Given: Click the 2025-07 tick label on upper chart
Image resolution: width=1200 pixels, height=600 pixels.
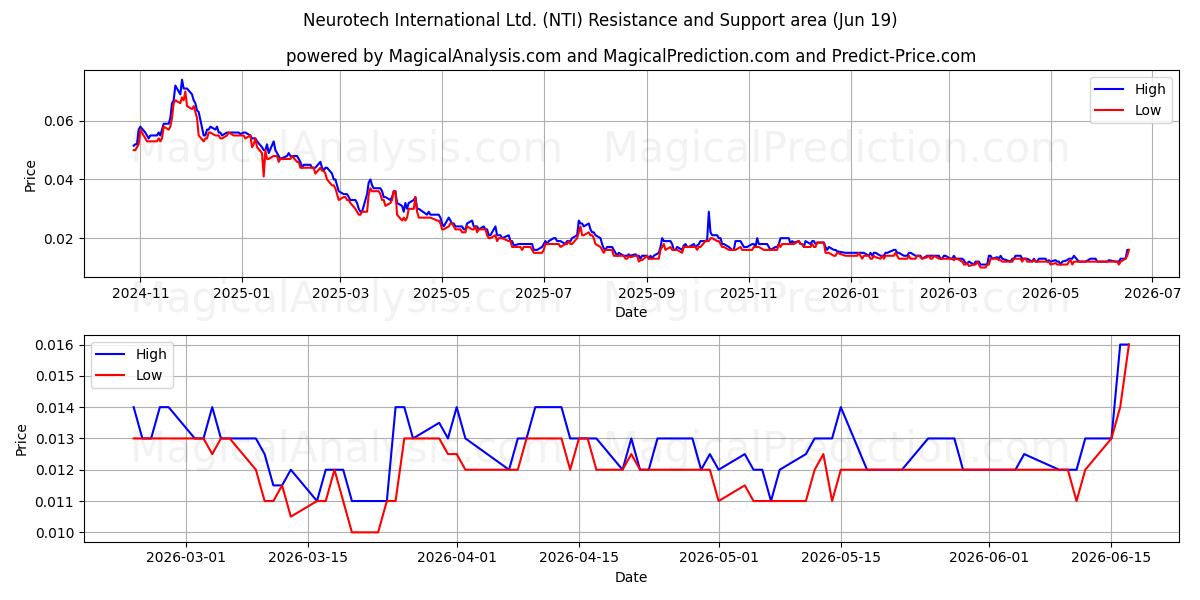Looking at the screenshot, I should (x=544, y=294).
